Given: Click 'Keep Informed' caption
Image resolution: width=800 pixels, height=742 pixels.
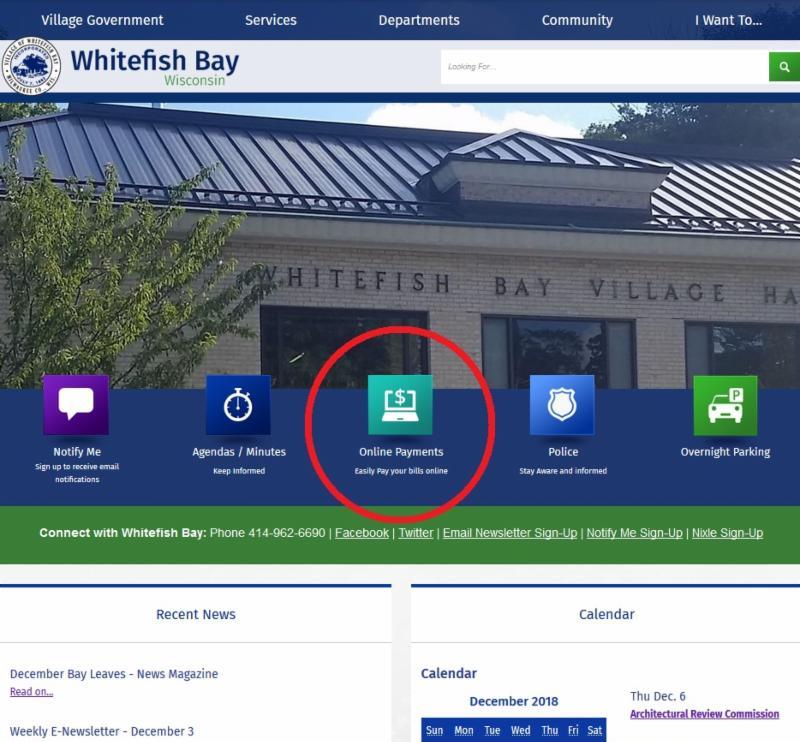Looking at the screenshot, I should point(239,471).
